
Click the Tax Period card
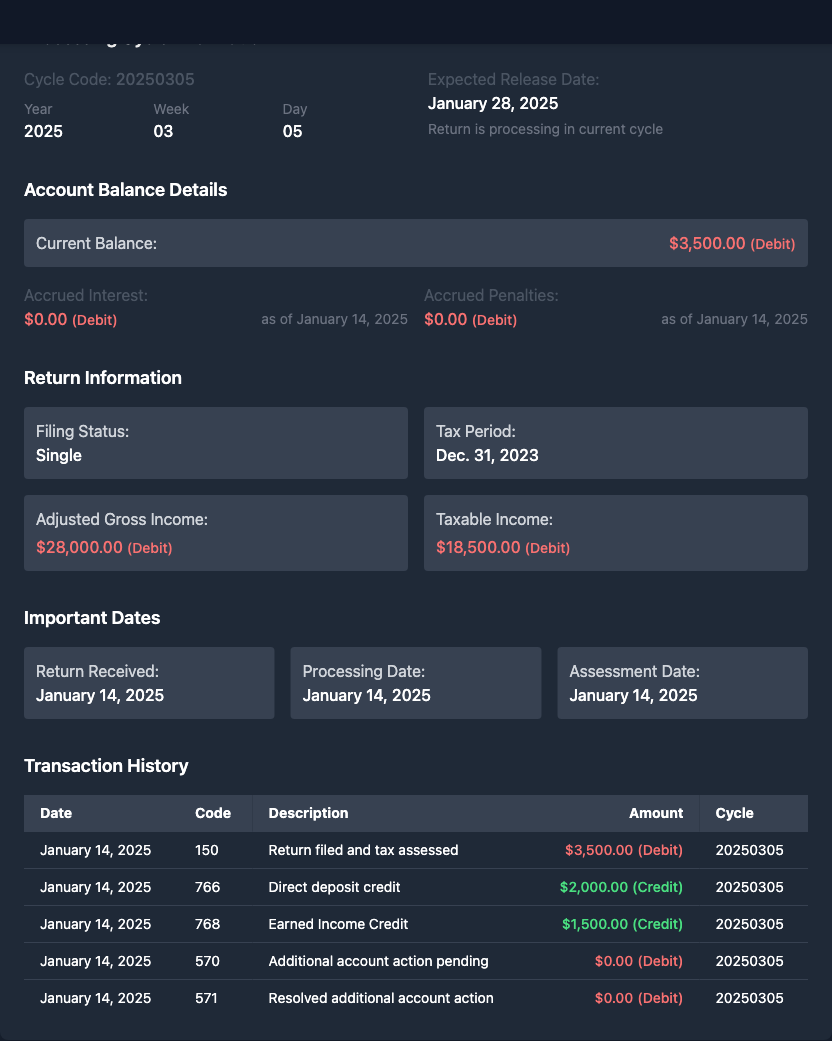[x=615, y=443]
